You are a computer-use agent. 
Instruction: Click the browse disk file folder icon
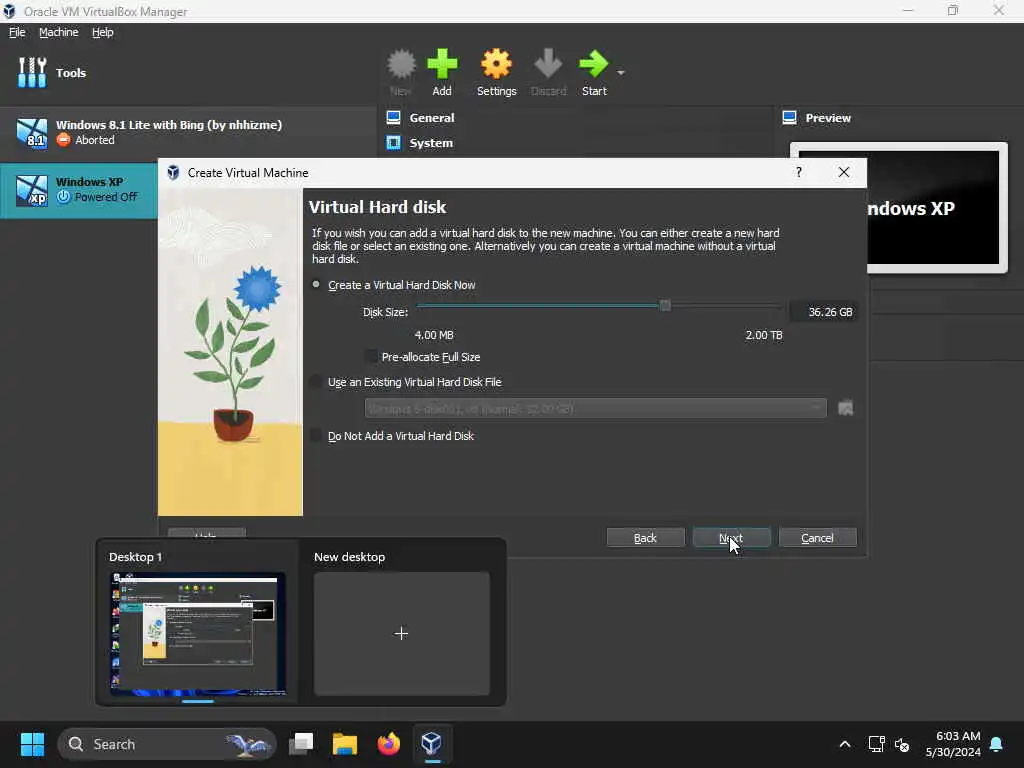click(x=845, y=408)
